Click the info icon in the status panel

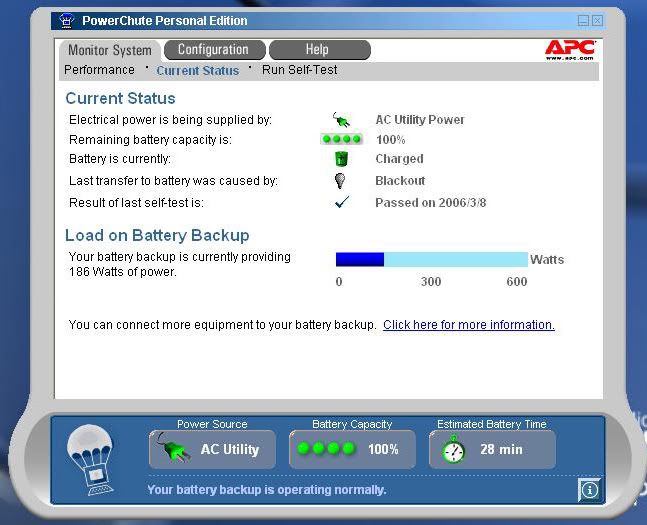[x=589, y=490]
